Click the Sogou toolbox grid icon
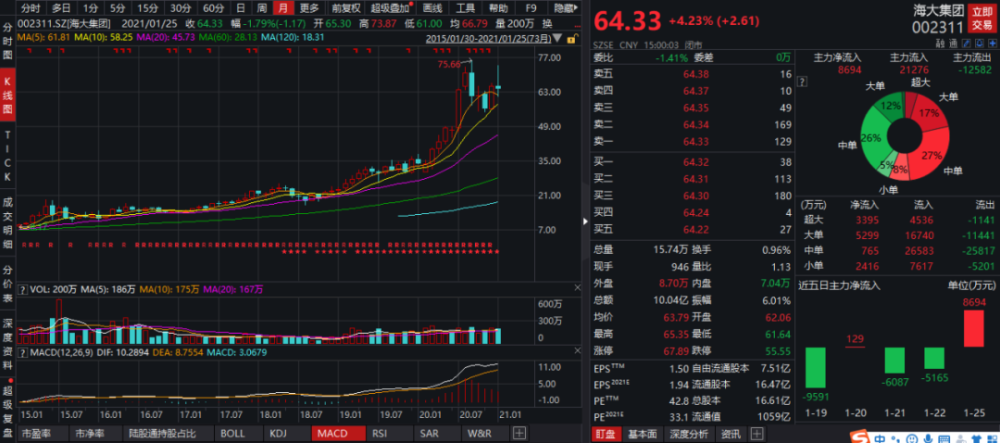 [992, 439]
